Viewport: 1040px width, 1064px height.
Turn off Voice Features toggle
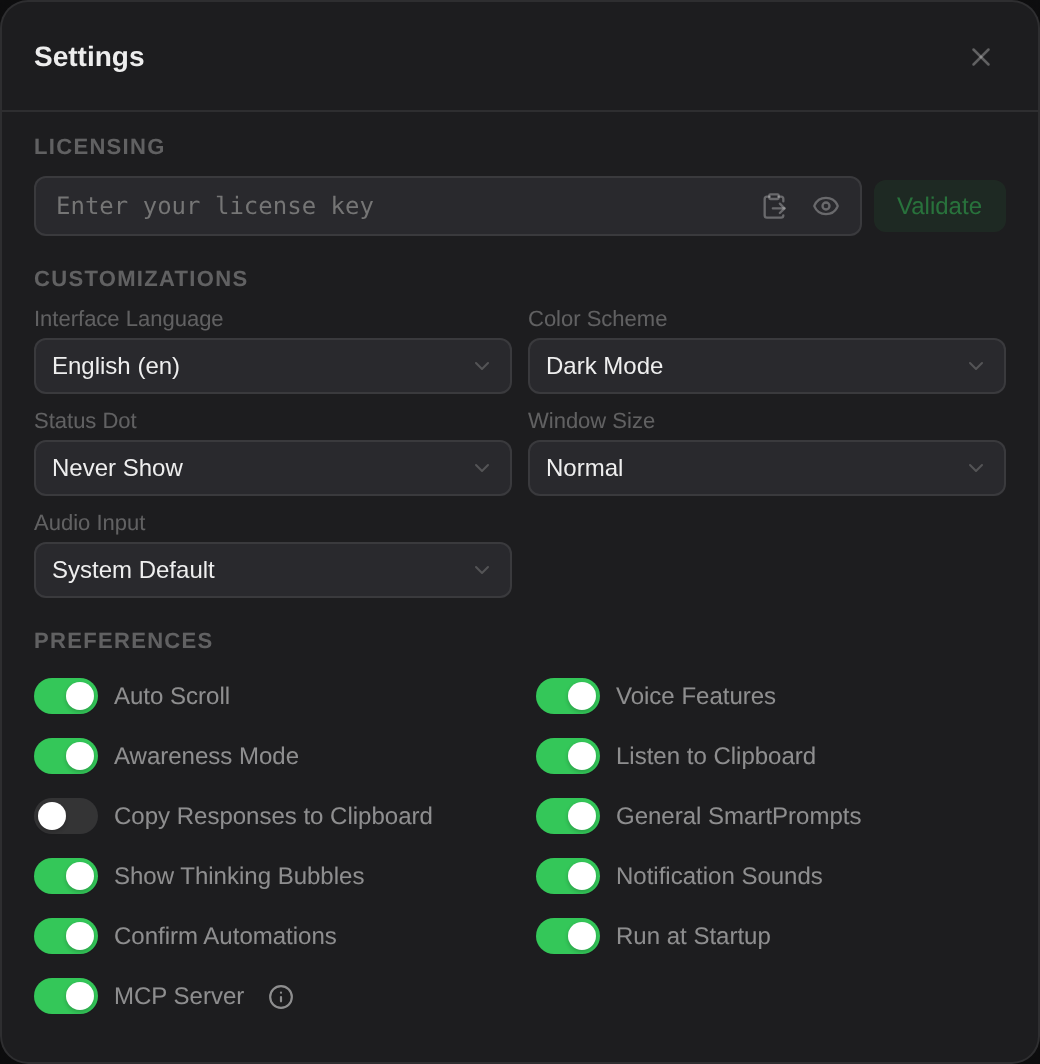[568, 696]
